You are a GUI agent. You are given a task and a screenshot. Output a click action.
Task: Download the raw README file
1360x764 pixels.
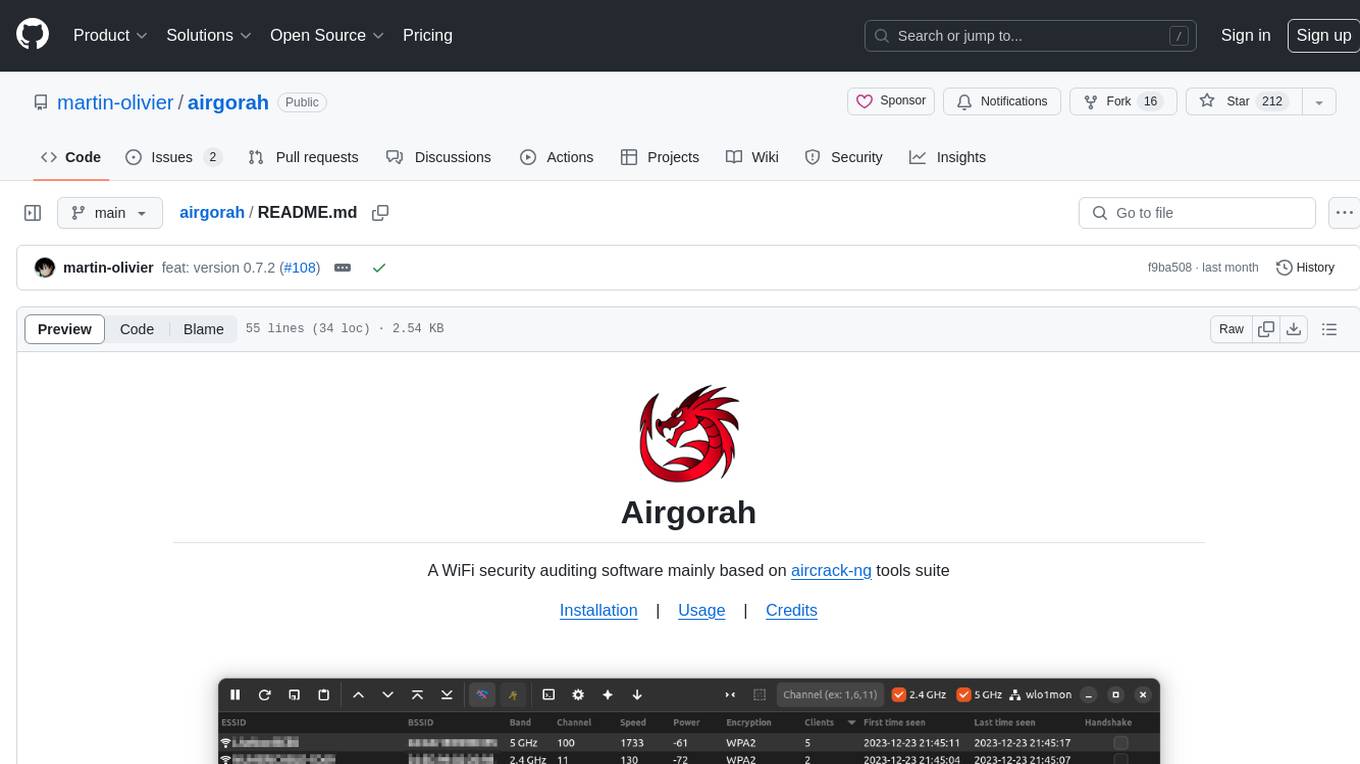(1293, 329)
